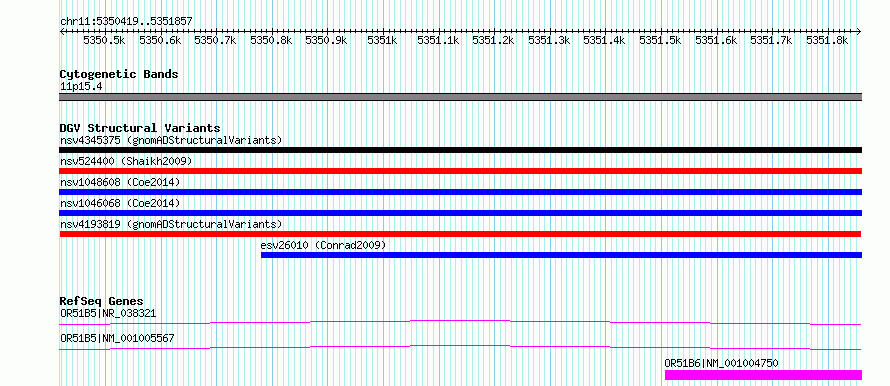The width and height of the screenshot is (890, 386).
Task: Click the 5350.7k ruler tick label
Action: click(x=215, y=40)
